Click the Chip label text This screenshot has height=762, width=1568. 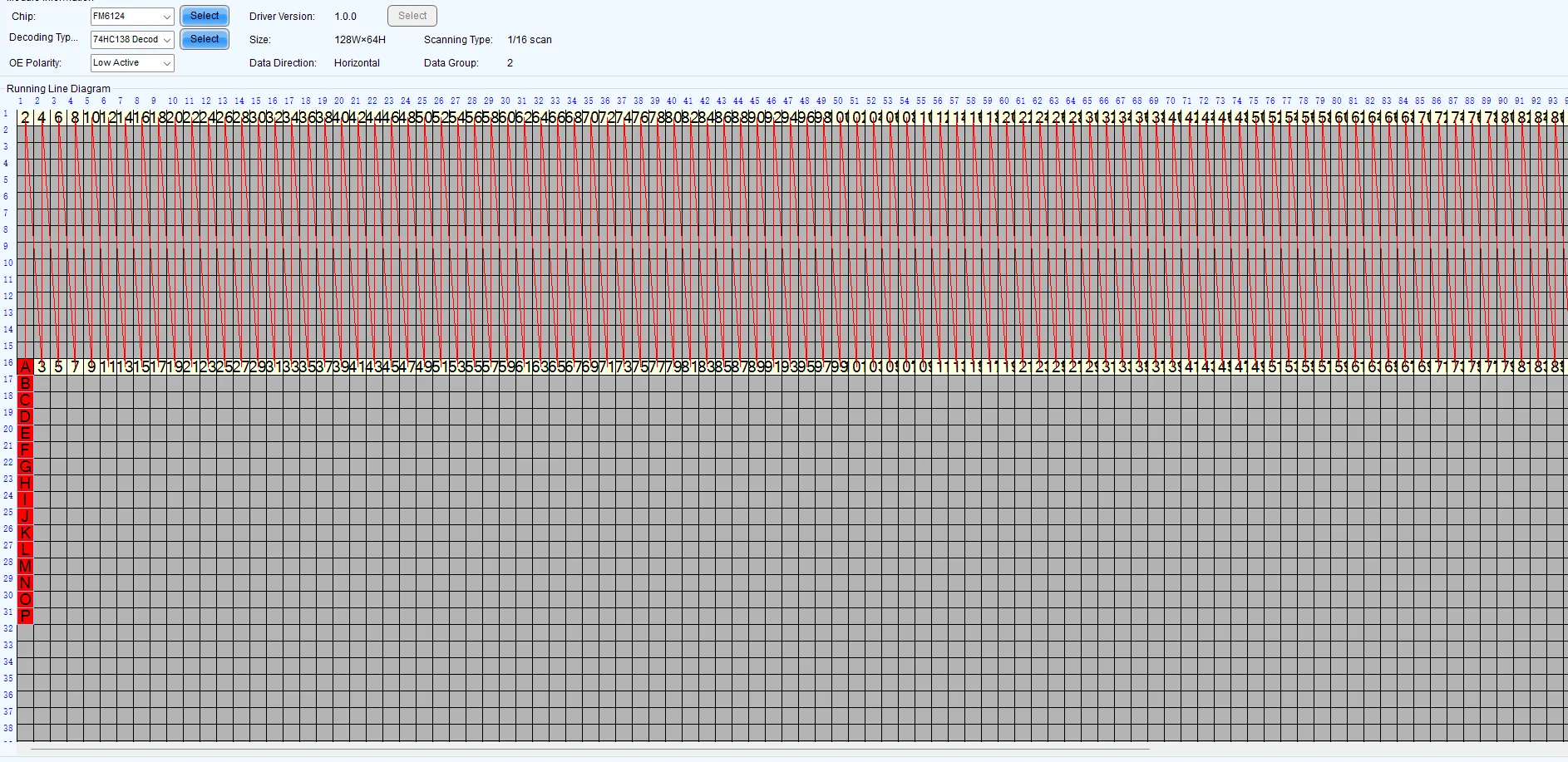(x=23, y=17)
